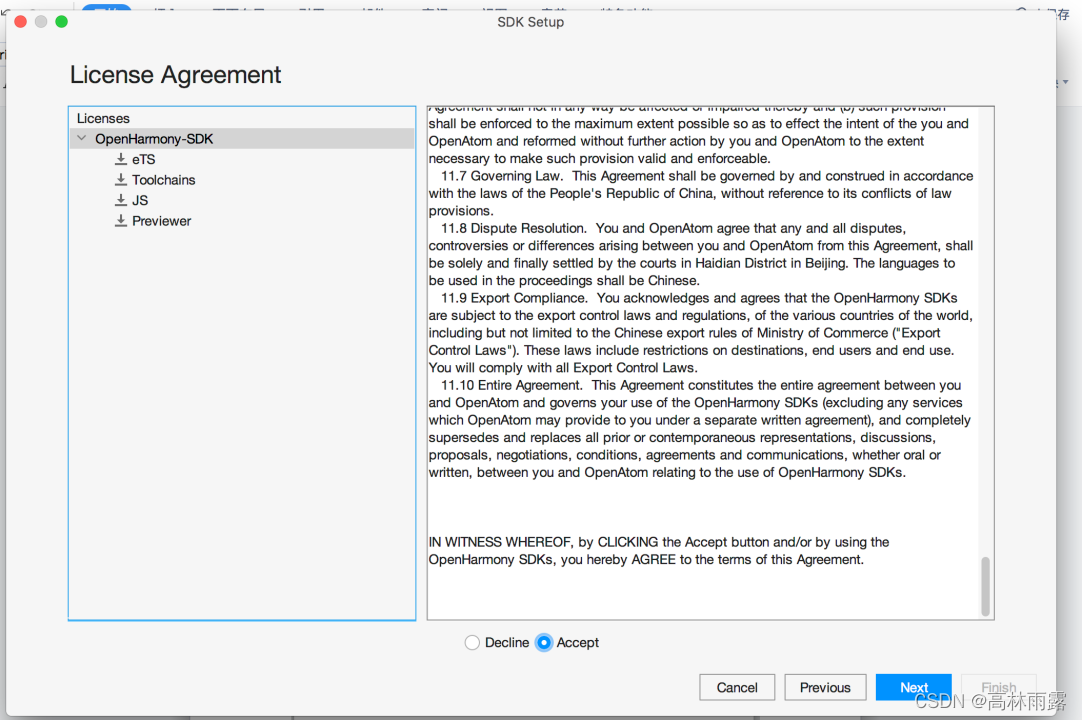Click the '11.7 Governing Law' paragraph text
Image resolution: width=1082 pixels, height=720 pixels.
(x=700, y=193)
